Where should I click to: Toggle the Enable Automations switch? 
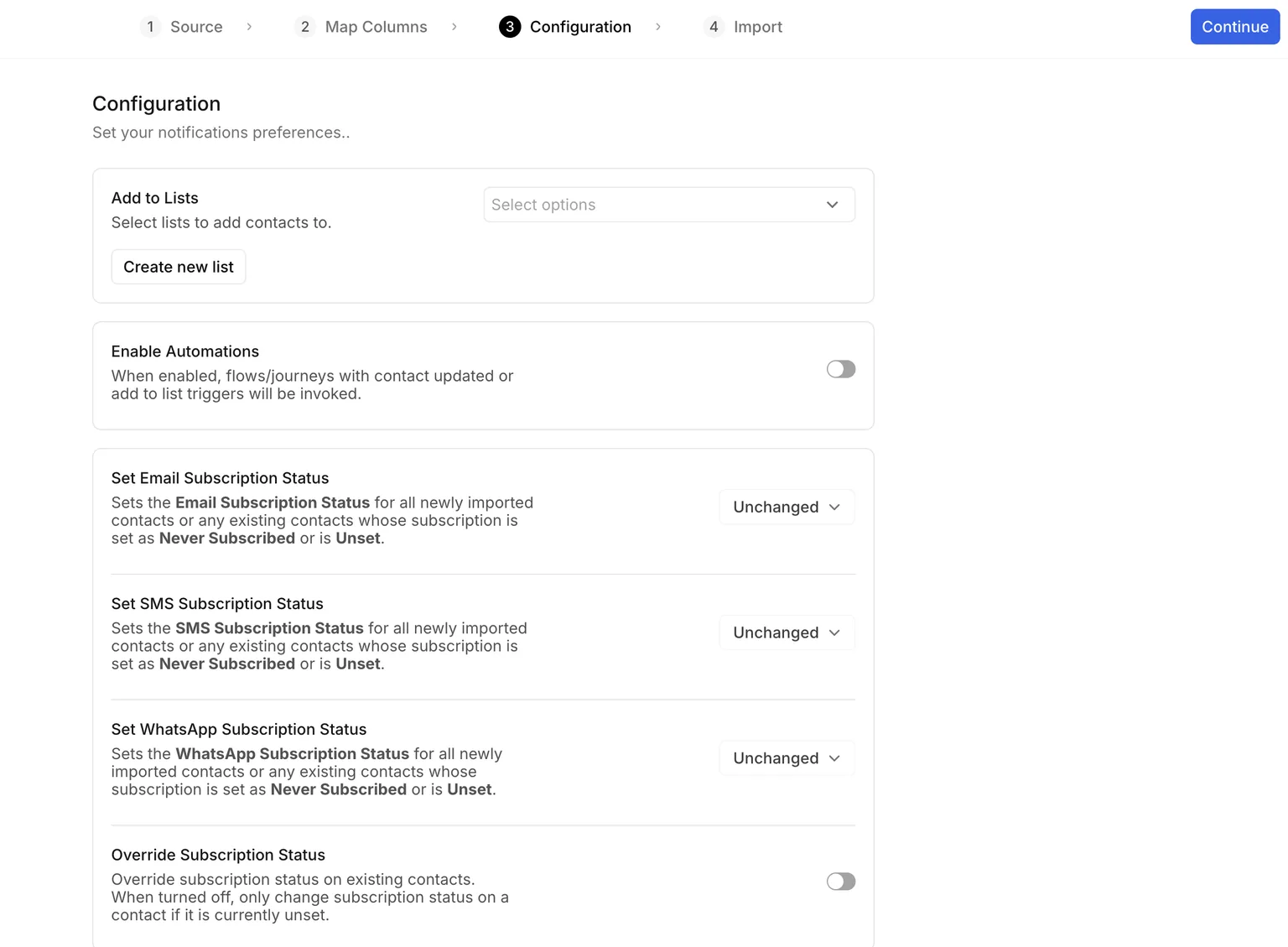pyautogui.click(x=841, y=369)
